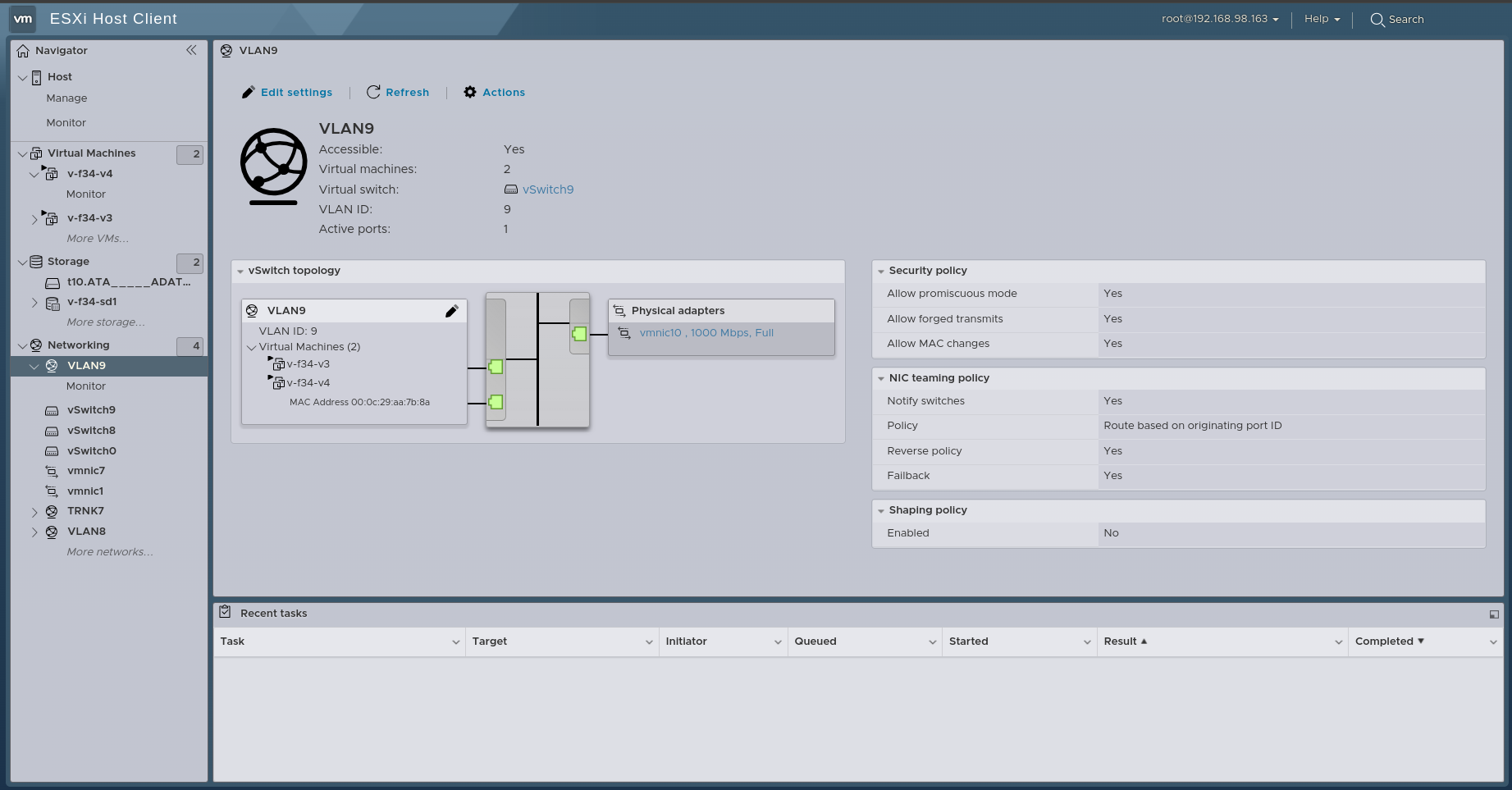Collapse the Virtual Machines tree node
Viewport: 1512px width, 790px height.
[22, 153]
